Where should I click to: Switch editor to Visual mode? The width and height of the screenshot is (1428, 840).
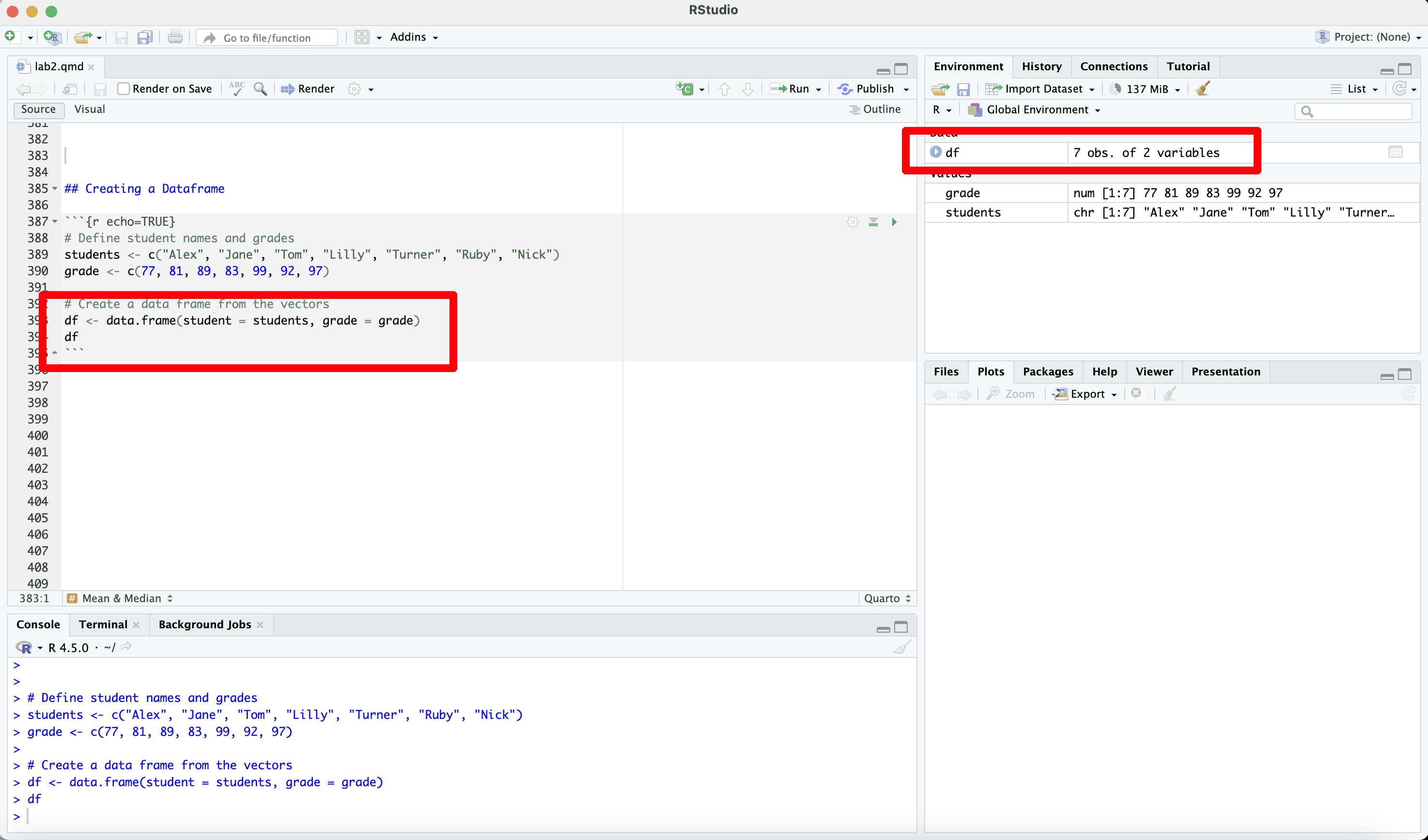[90, 109]
